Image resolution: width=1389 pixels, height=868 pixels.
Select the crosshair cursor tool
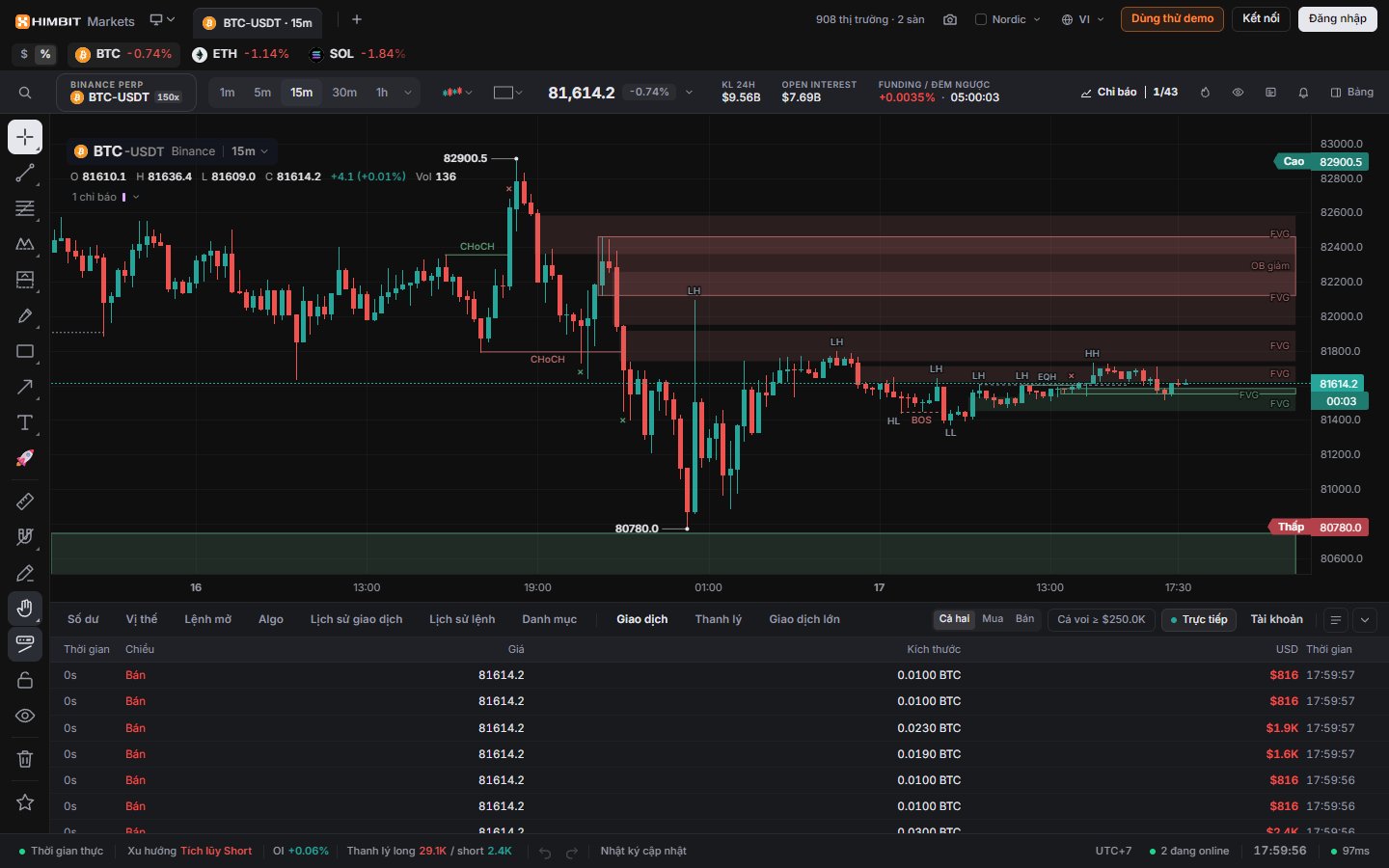(25, 137)
